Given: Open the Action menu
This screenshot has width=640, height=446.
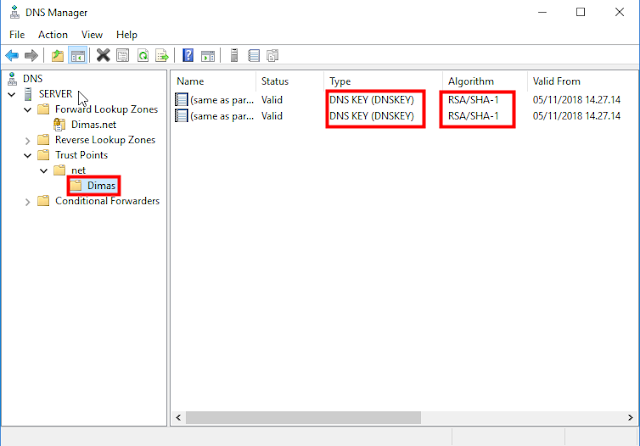Looking at the screenshot, I should point(53,35).
